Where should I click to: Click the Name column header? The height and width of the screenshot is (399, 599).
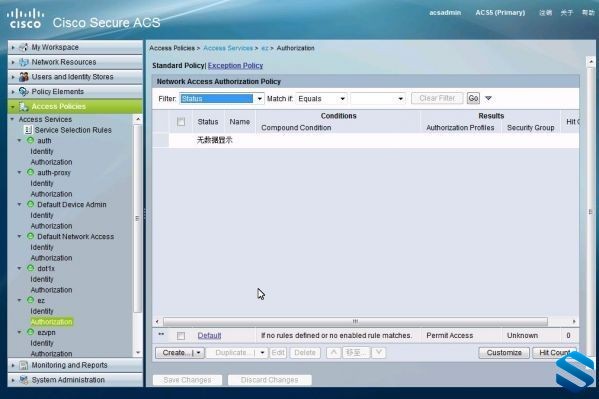[240, 122]
